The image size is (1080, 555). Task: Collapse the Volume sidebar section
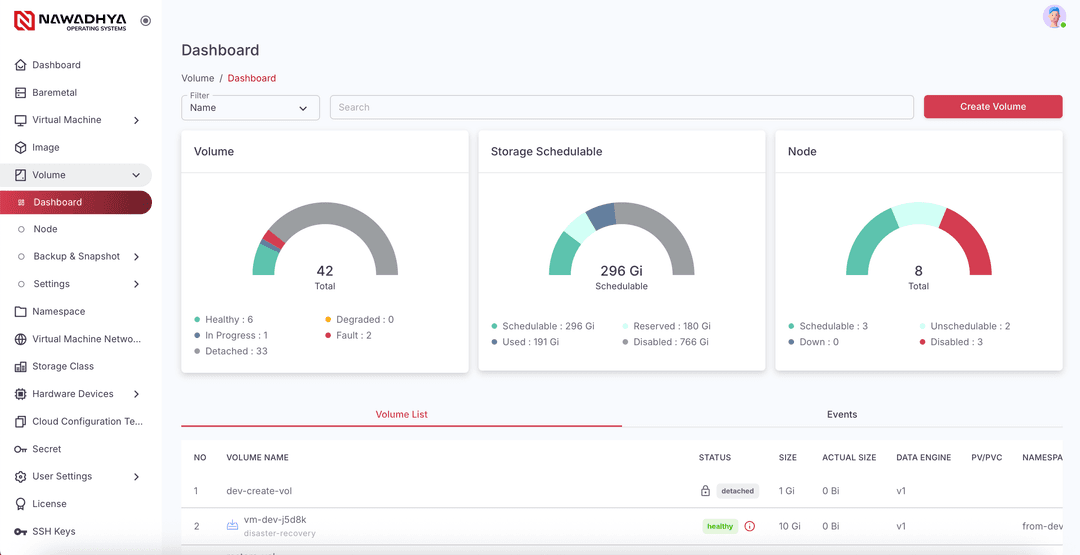136,175
